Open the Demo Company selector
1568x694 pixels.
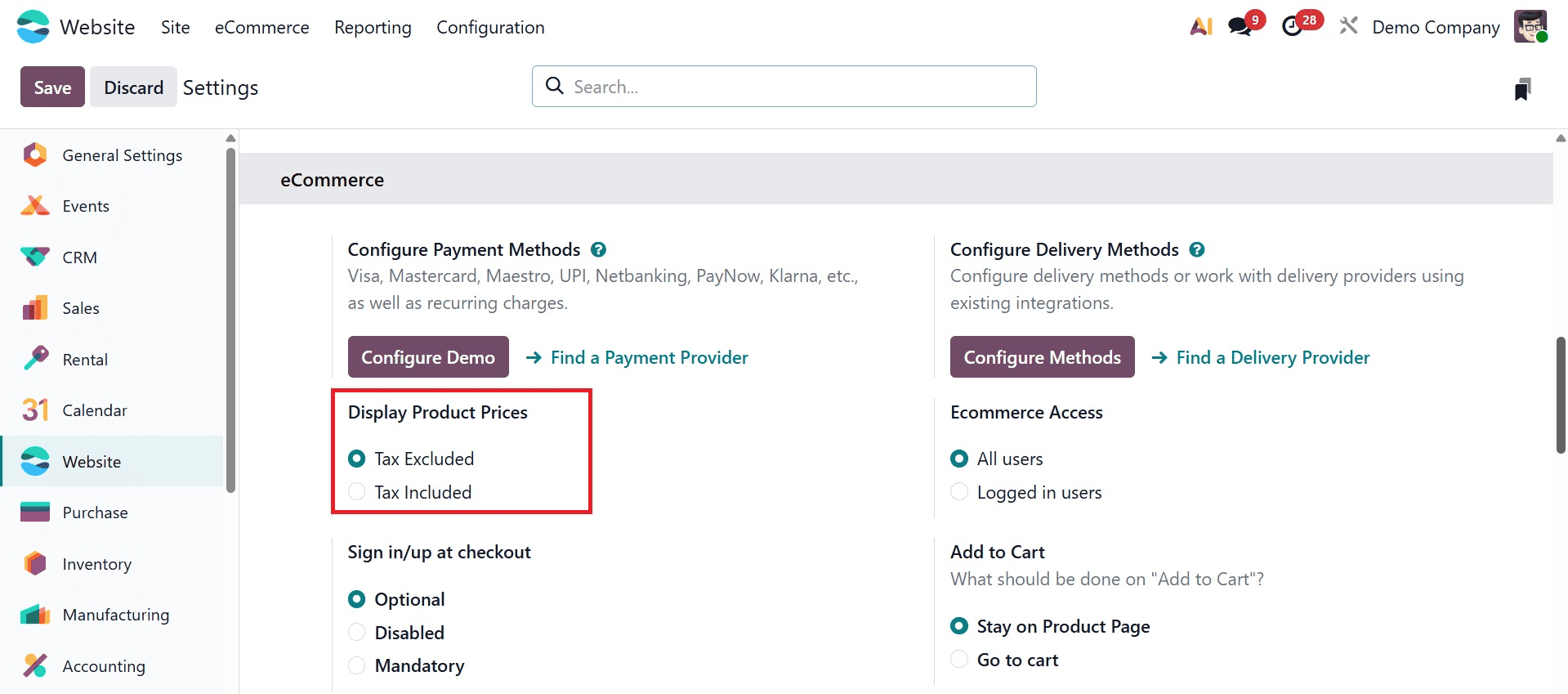point(1435,26)
